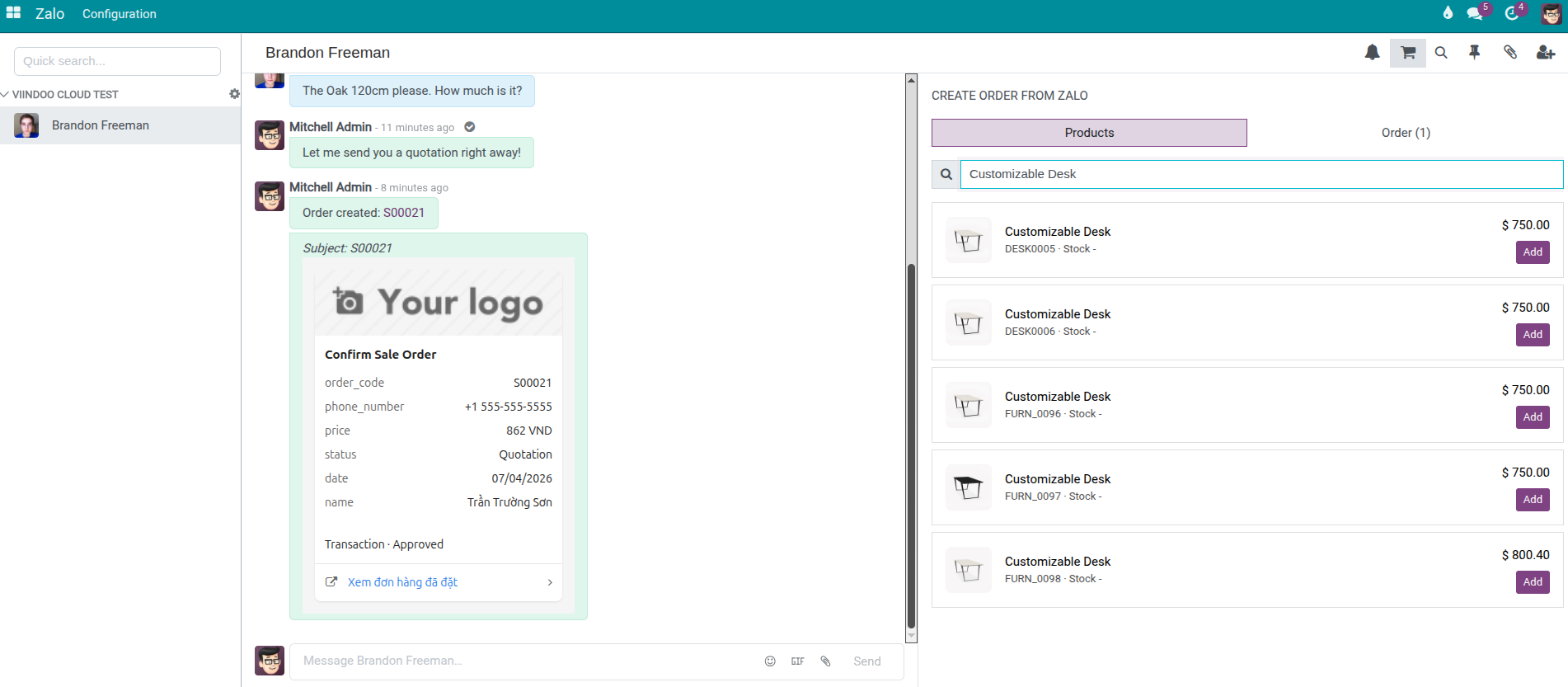Open the chat search magnifier icon
This screenshot has height=687, width=1568.
click(x=1441, y=53)
